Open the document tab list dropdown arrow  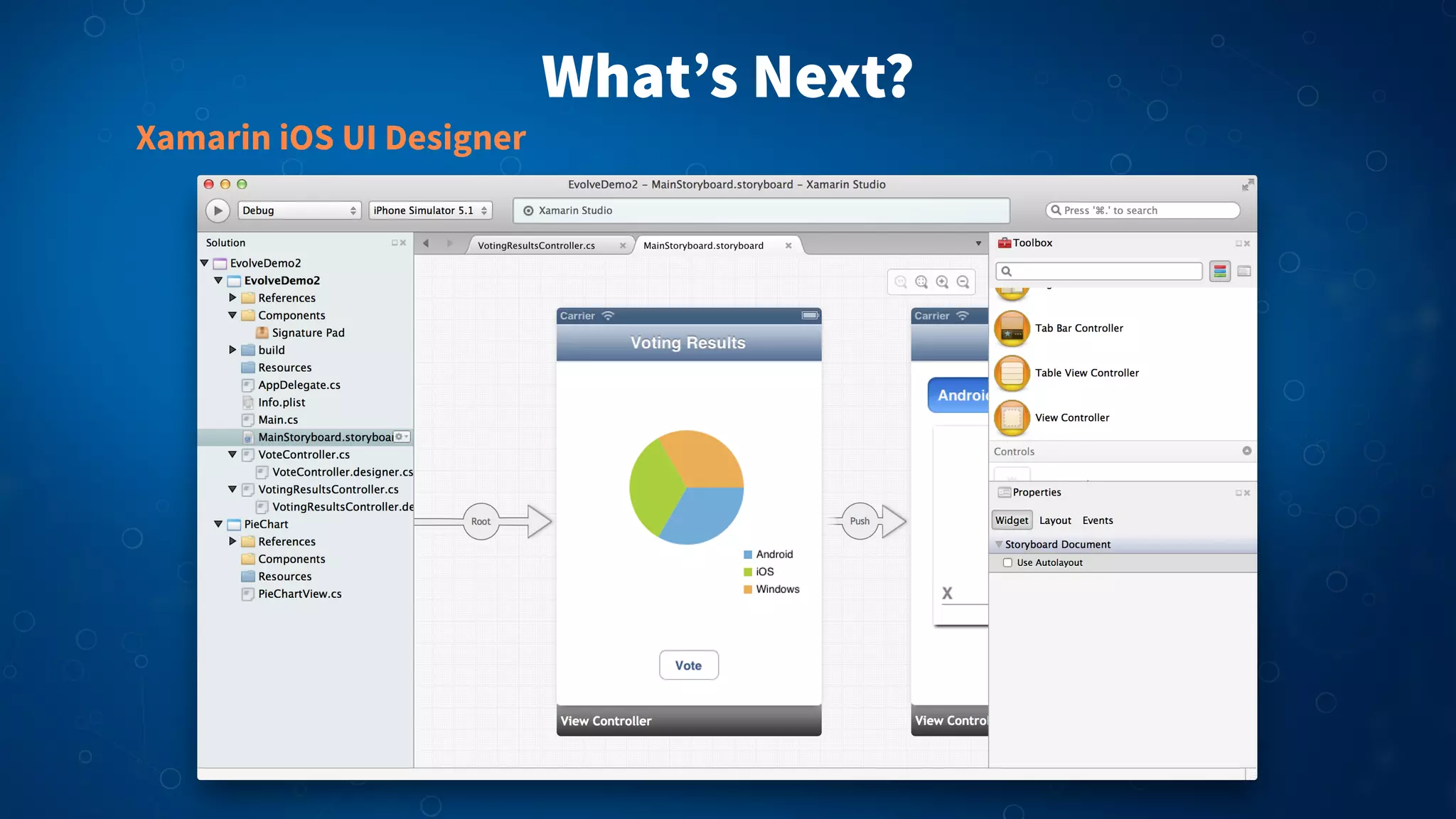click(978, 244)
